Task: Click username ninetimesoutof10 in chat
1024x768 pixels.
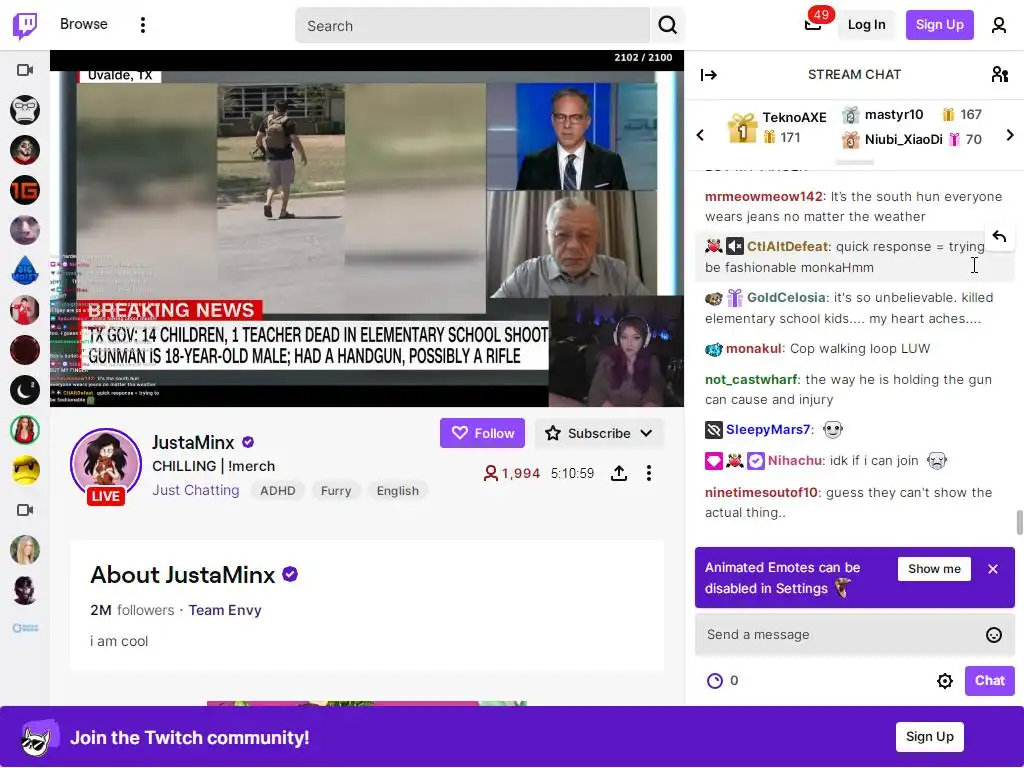Action: click(761, 492)
